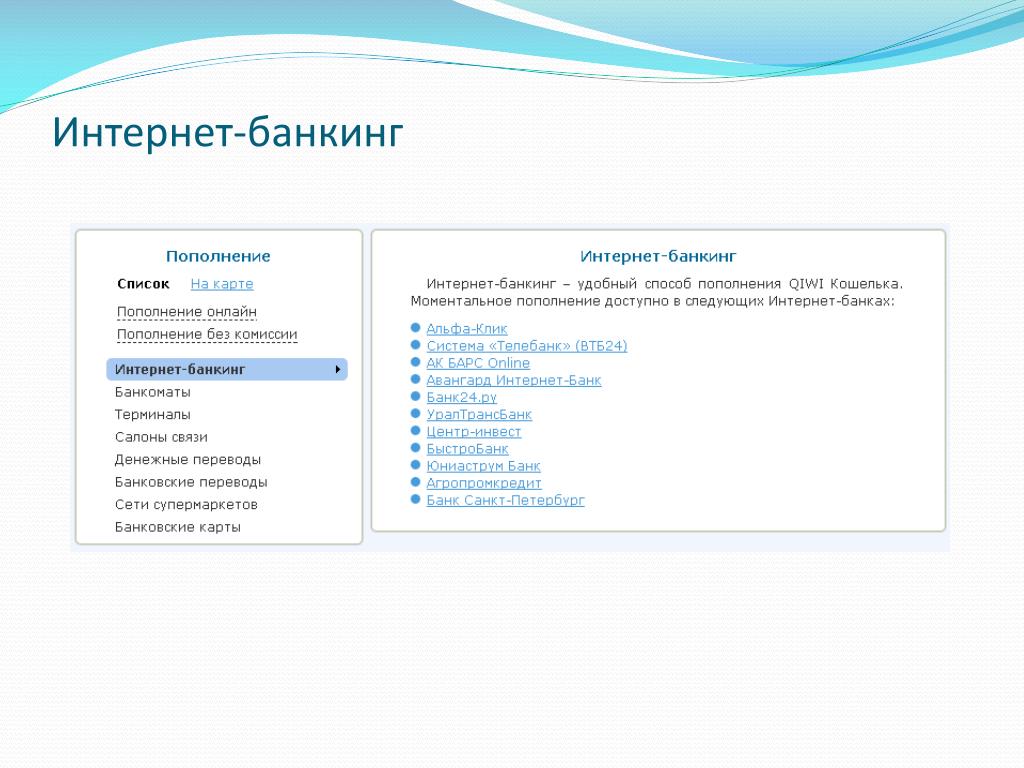Follow the Центр-инвест link
This screenshot has width=1024, height=768.
tap(473, 431)
